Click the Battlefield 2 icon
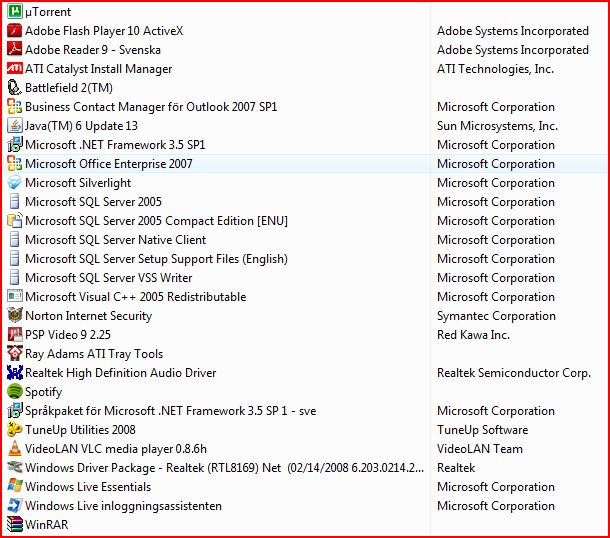Viewport: 610px width, 538px height. coord(14,88)
